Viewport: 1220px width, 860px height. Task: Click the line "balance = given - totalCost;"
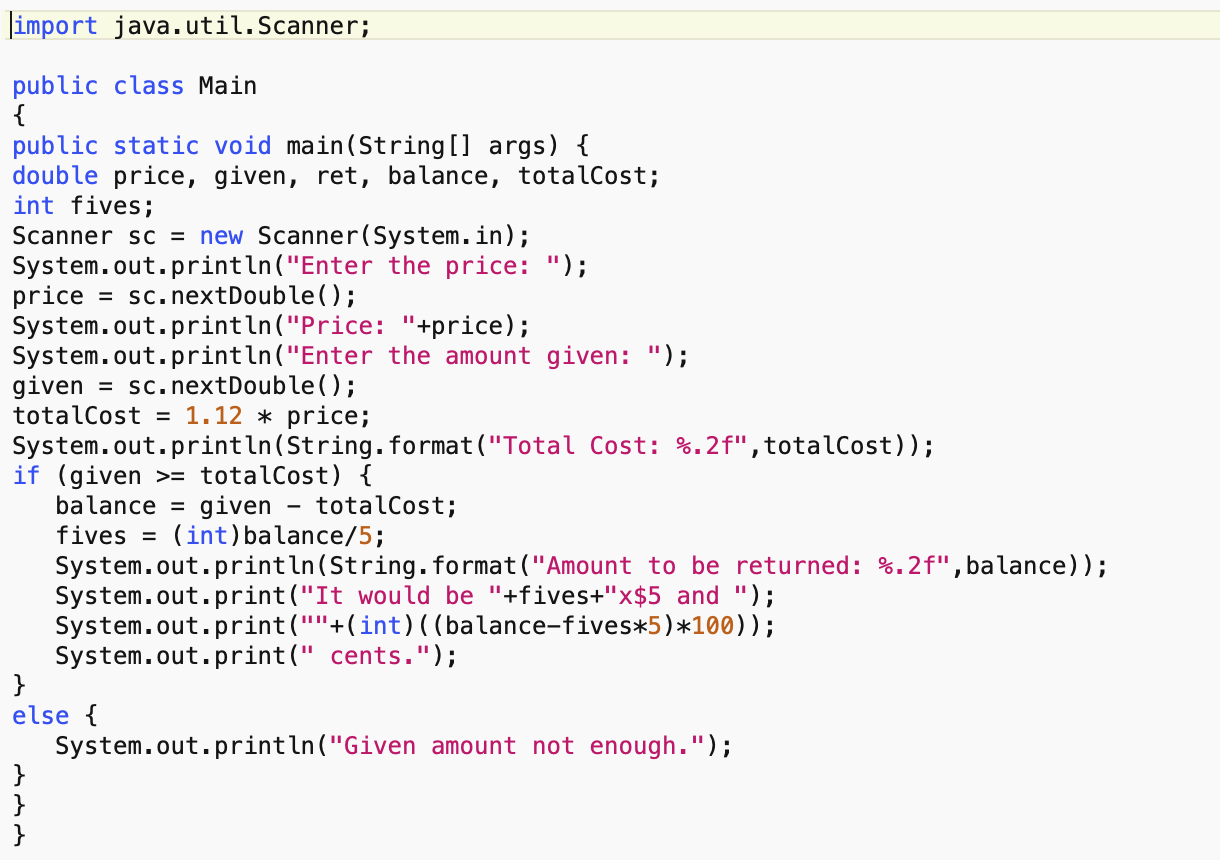(x=257, y=506)
